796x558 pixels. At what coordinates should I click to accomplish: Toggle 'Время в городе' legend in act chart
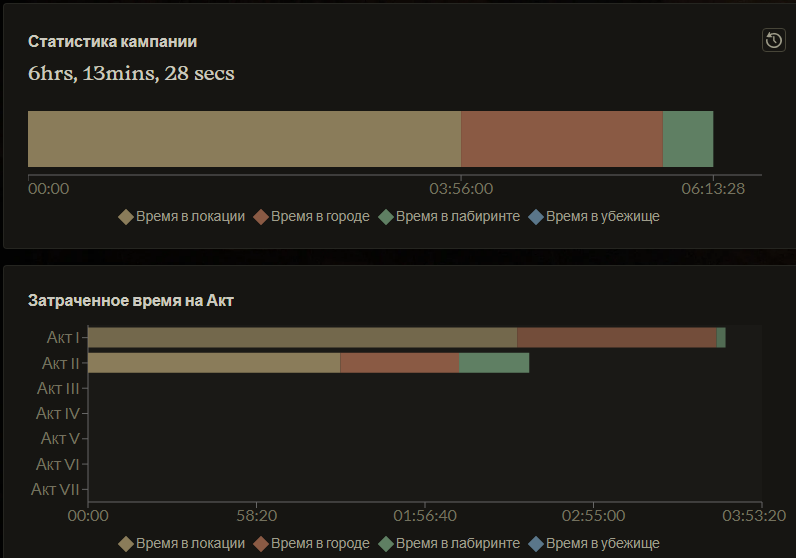pos(311,544)
